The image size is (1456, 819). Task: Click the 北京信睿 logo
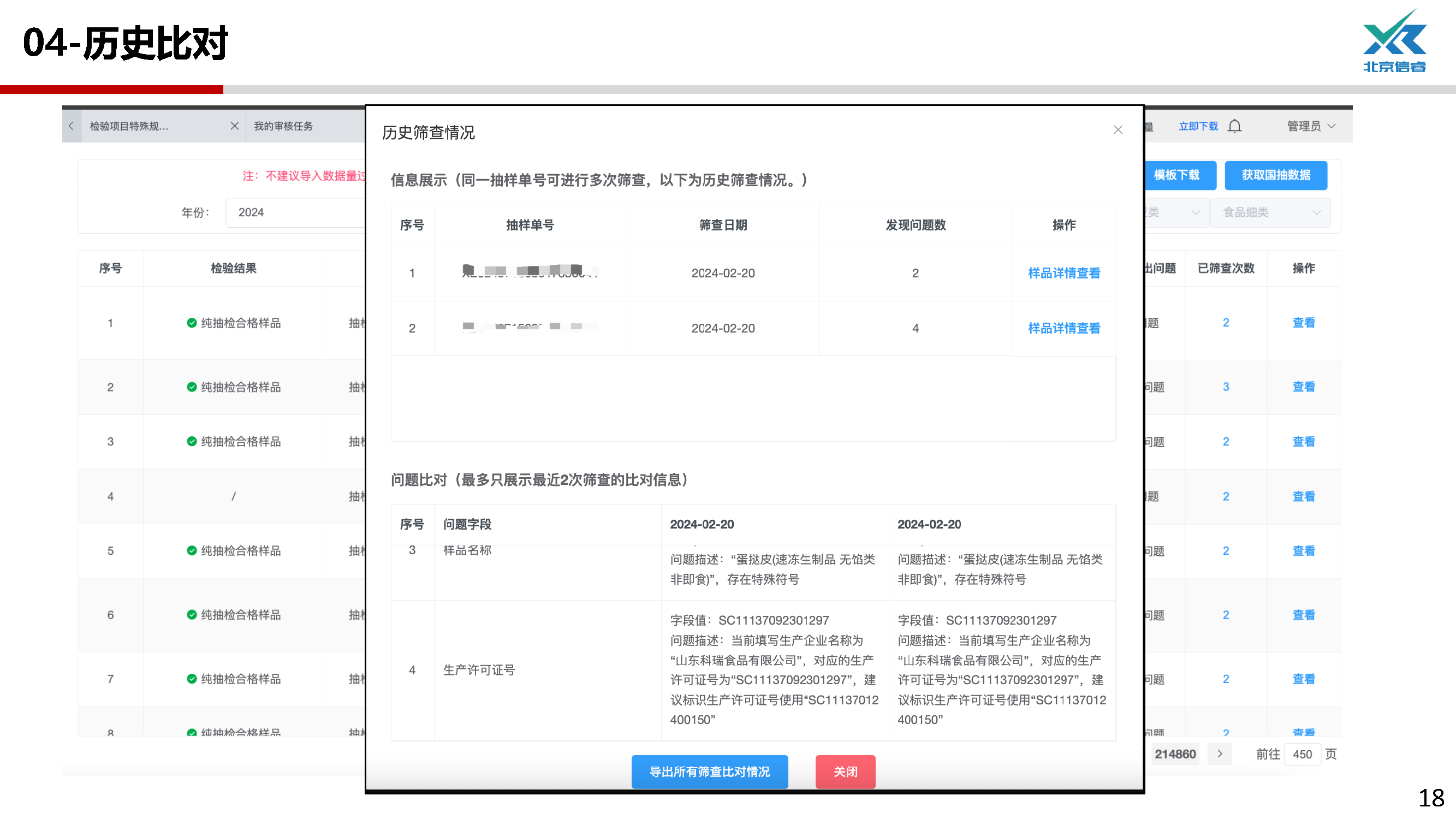pos(1394,41)
